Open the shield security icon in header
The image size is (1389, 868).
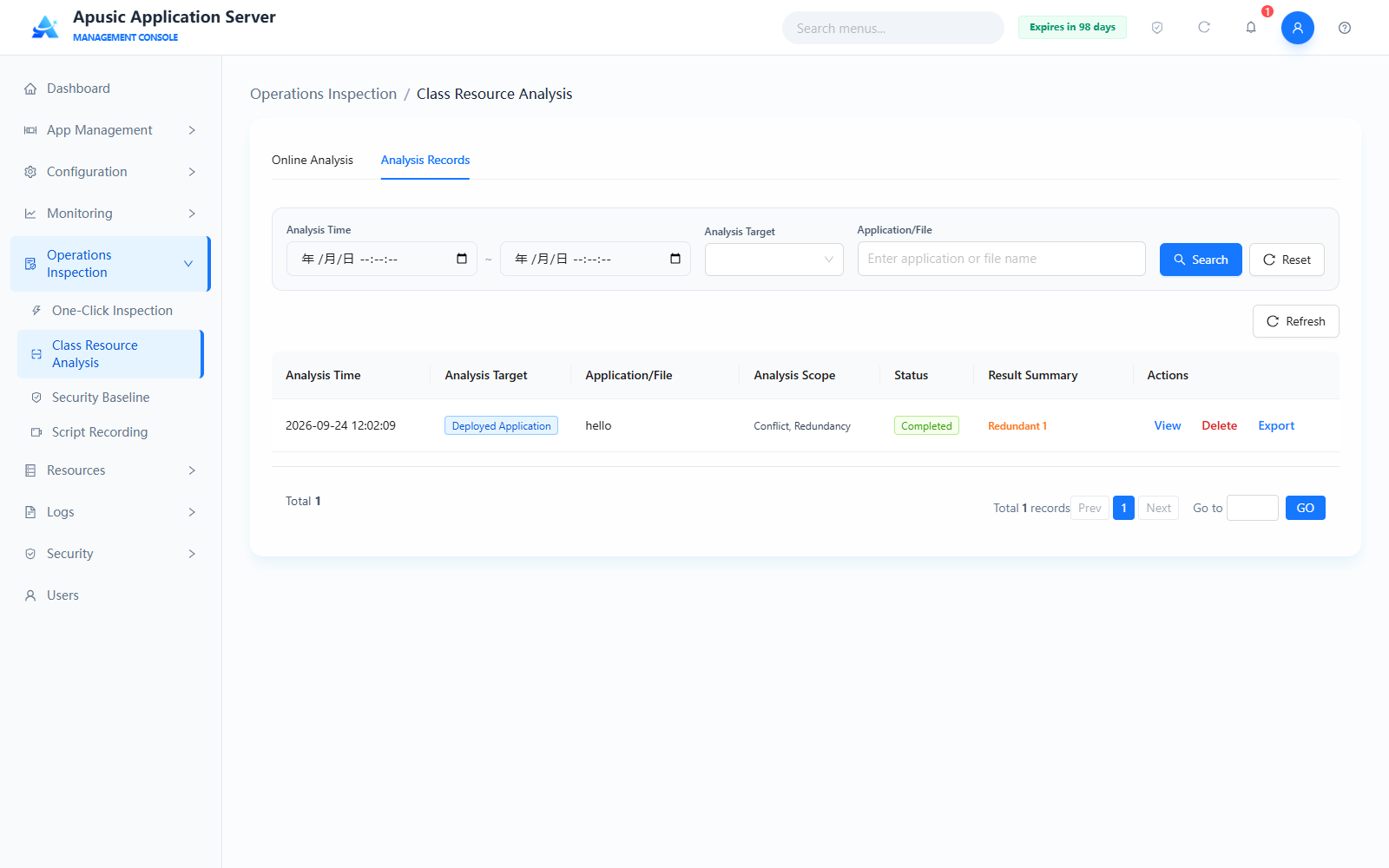click(1157, 28)
